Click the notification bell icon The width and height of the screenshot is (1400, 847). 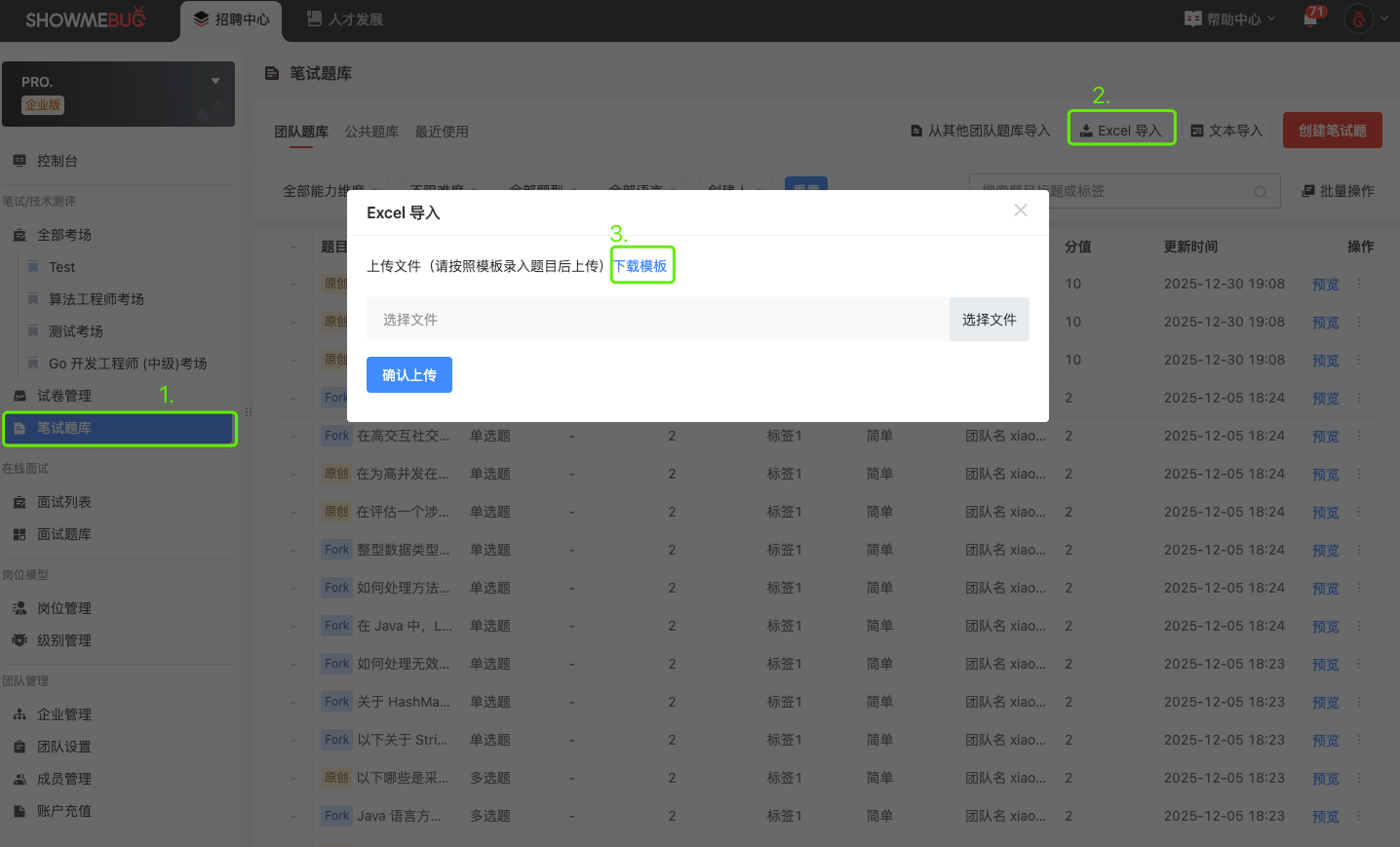[x=1310, y=19]
